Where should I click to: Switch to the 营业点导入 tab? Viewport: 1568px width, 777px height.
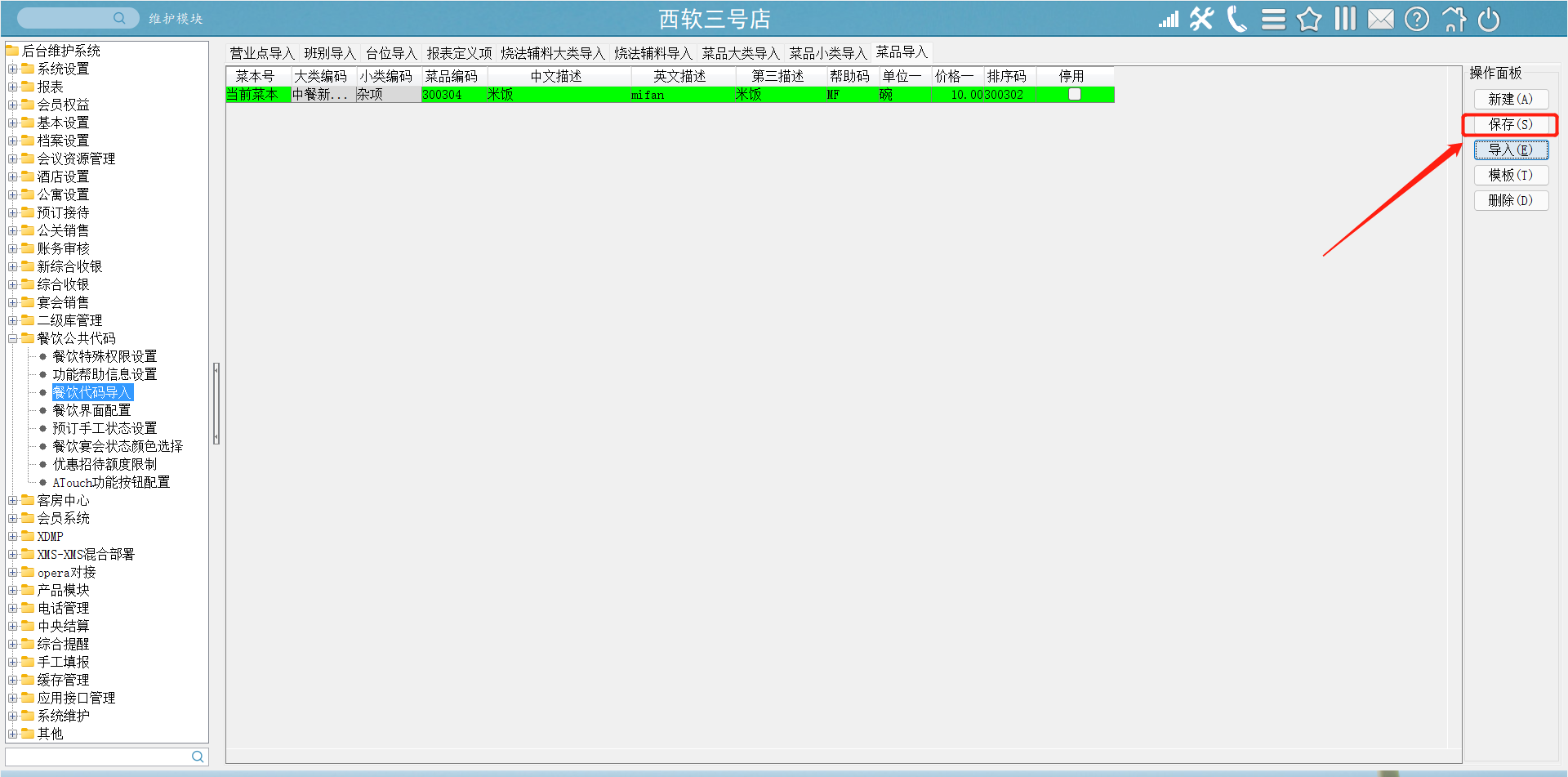click(261, 53)
